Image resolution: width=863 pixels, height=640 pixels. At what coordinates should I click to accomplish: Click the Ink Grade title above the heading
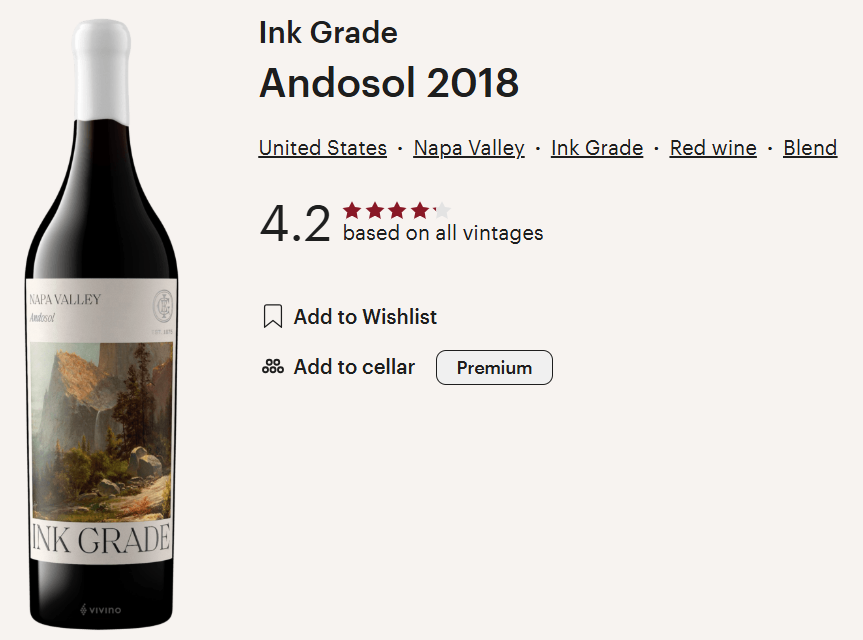[327, 32]
